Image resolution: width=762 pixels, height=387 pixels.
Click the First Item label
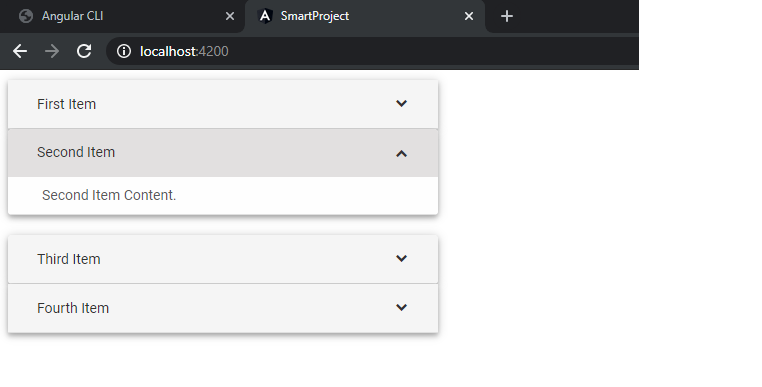67,104
